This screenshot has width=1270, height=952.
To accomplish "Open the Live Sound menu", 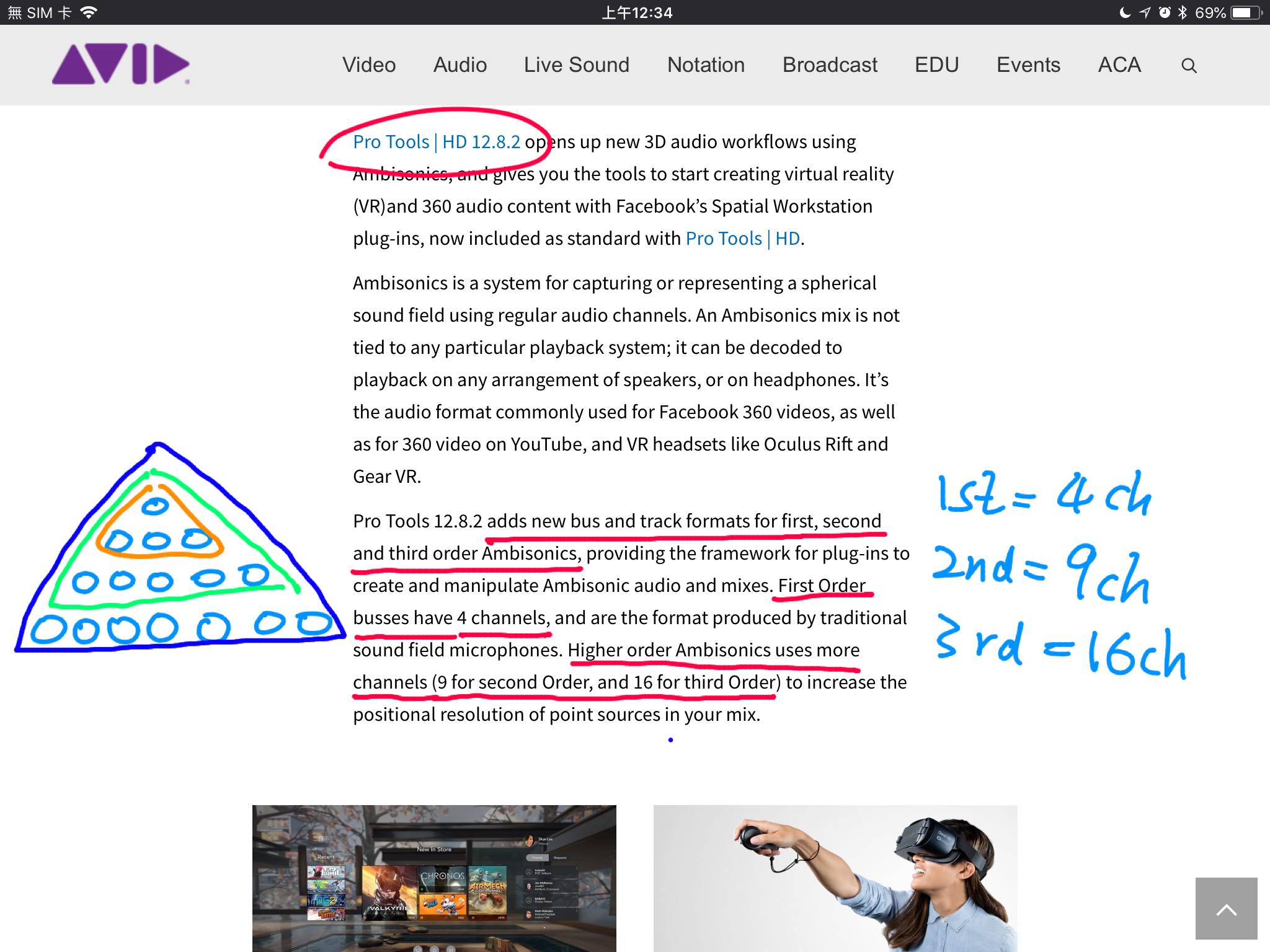I will 577,64.
